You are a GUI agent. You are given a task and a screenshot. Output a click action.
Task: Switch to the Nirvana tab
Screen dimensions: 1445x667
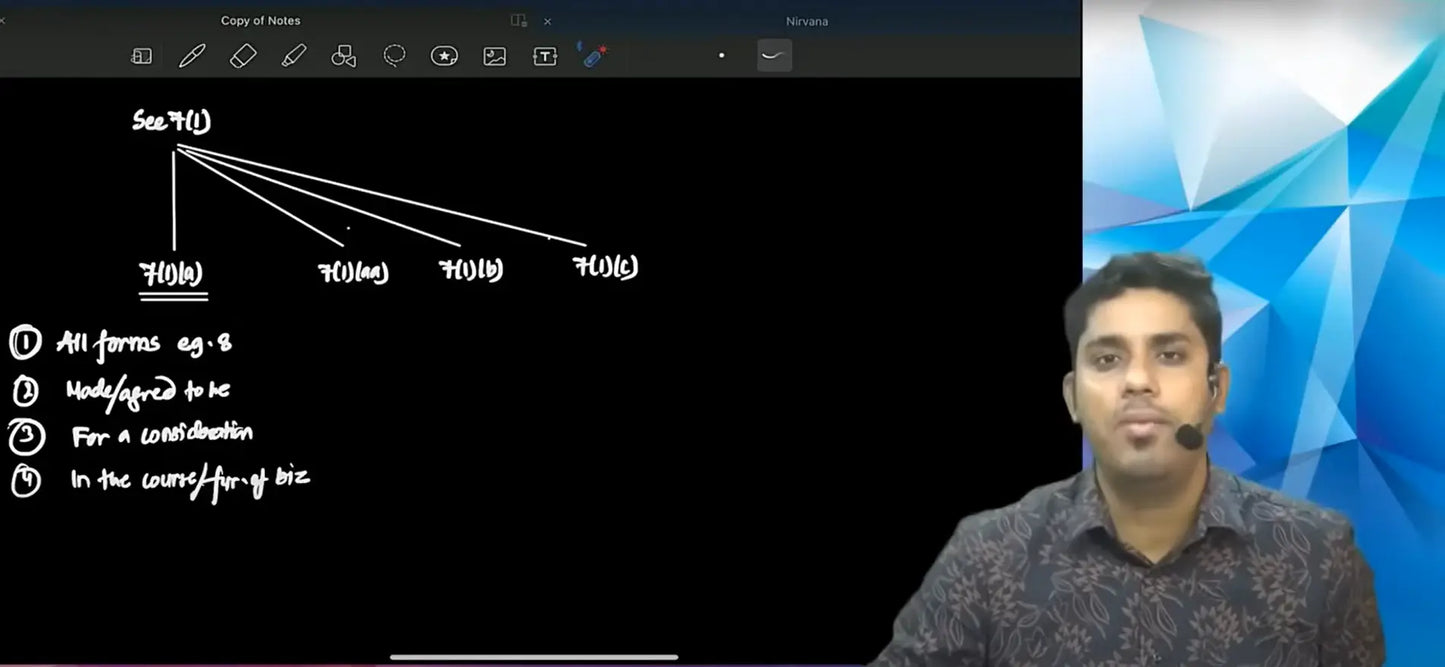click(x=807, y=21)
